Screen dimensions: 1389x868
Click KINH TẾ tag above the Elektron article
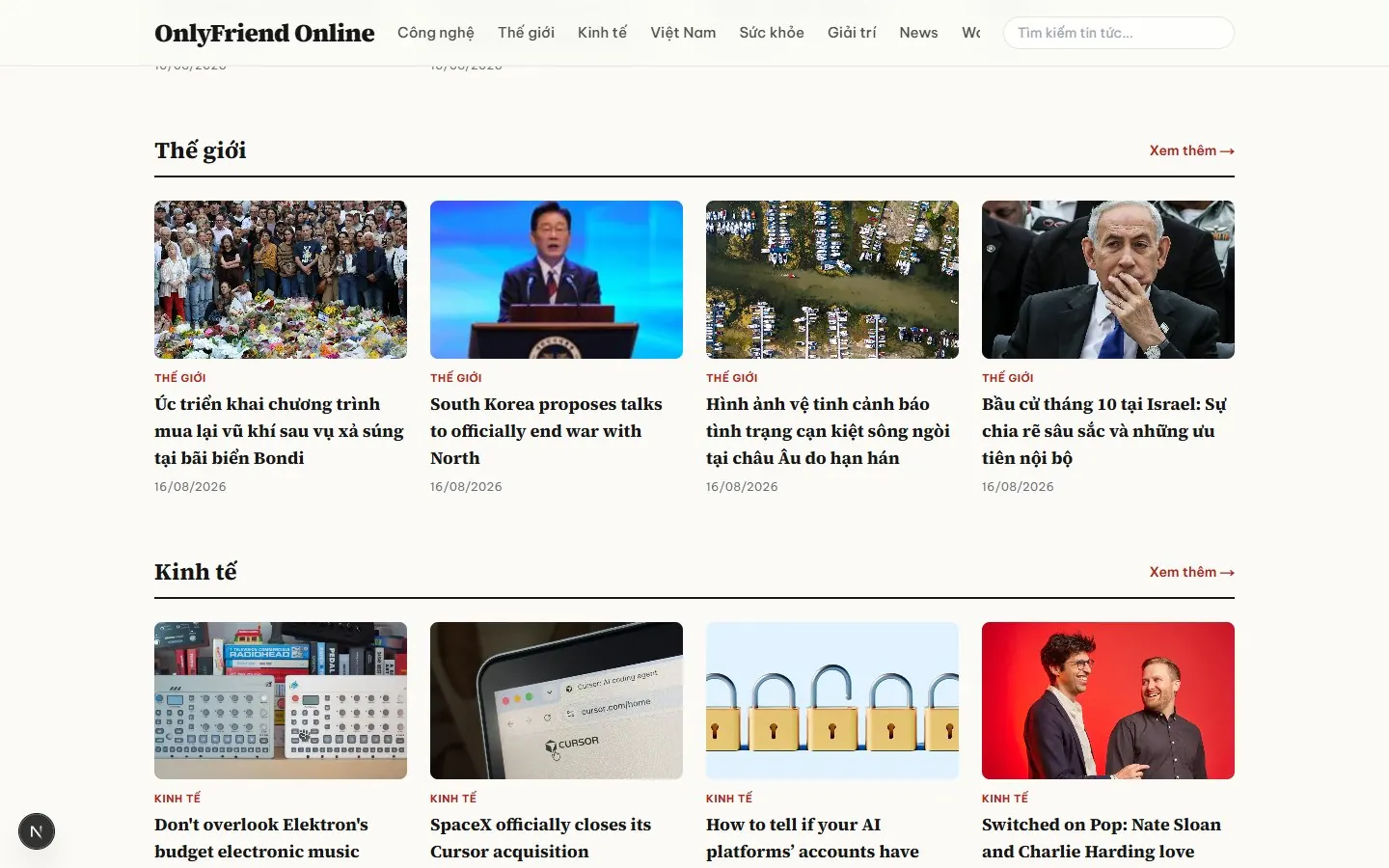pos(177,799)
